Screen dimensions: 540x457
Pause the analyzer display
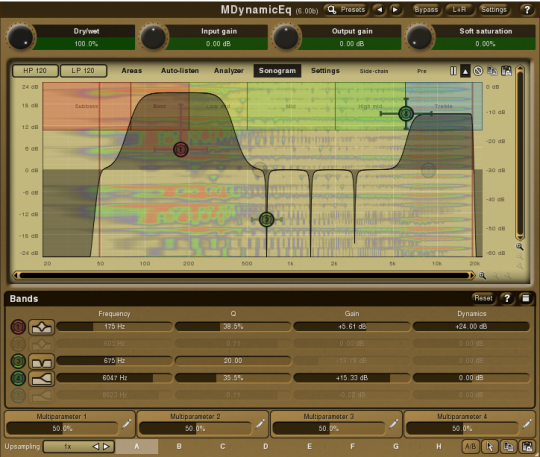pyautogui.click(x=453, y=71)
